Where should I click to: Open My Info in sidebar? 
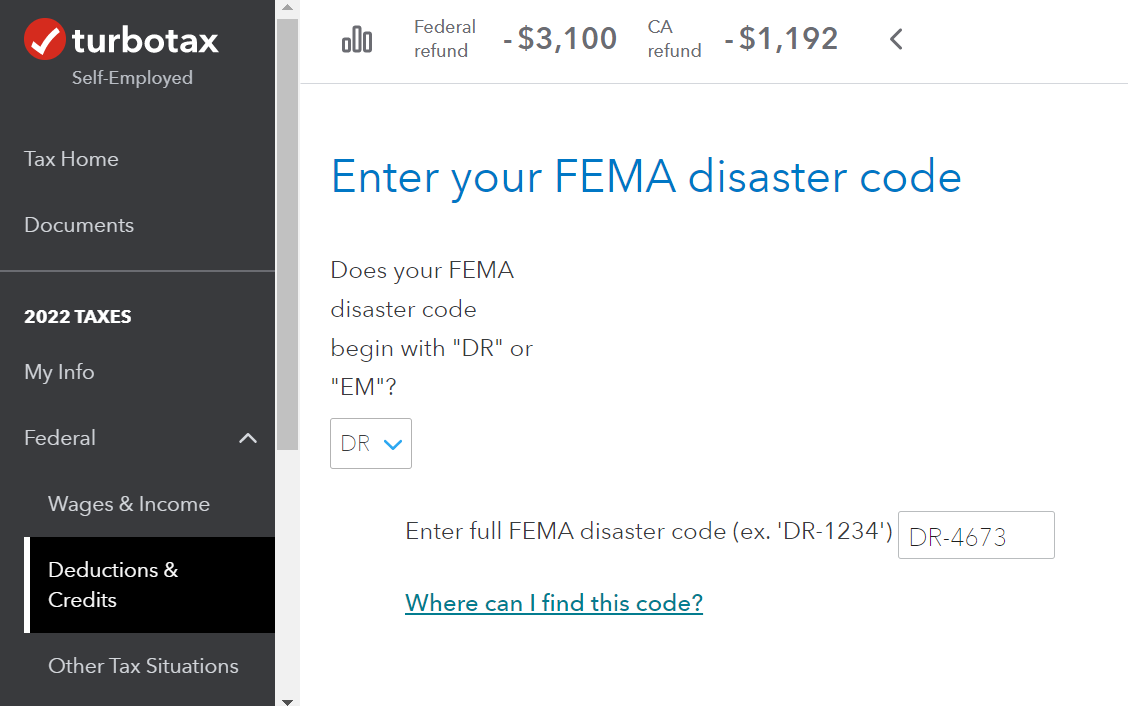pos(59,372)
